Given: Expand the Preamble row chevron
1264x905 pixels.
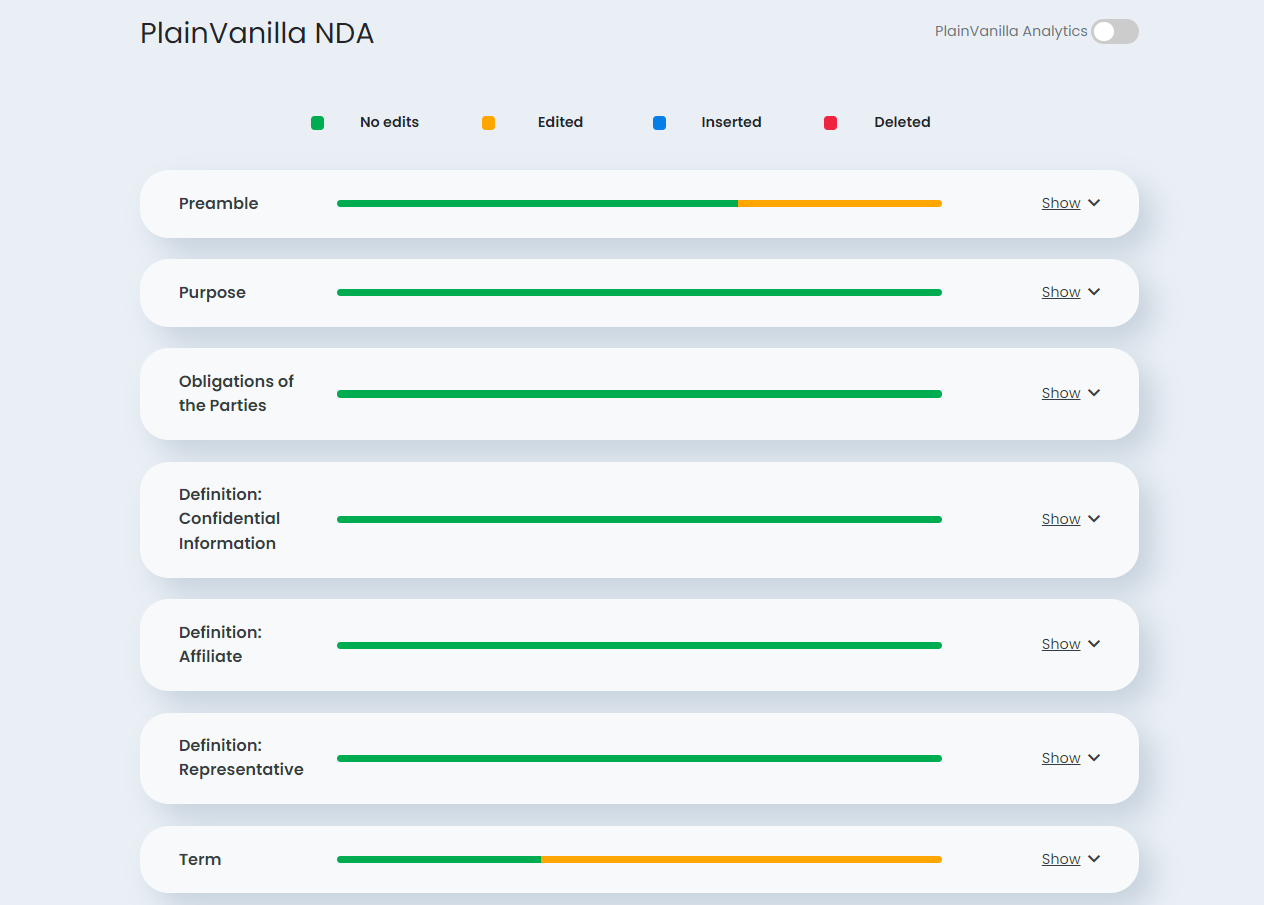Looking at the screenshot, I should point(1094,203).
